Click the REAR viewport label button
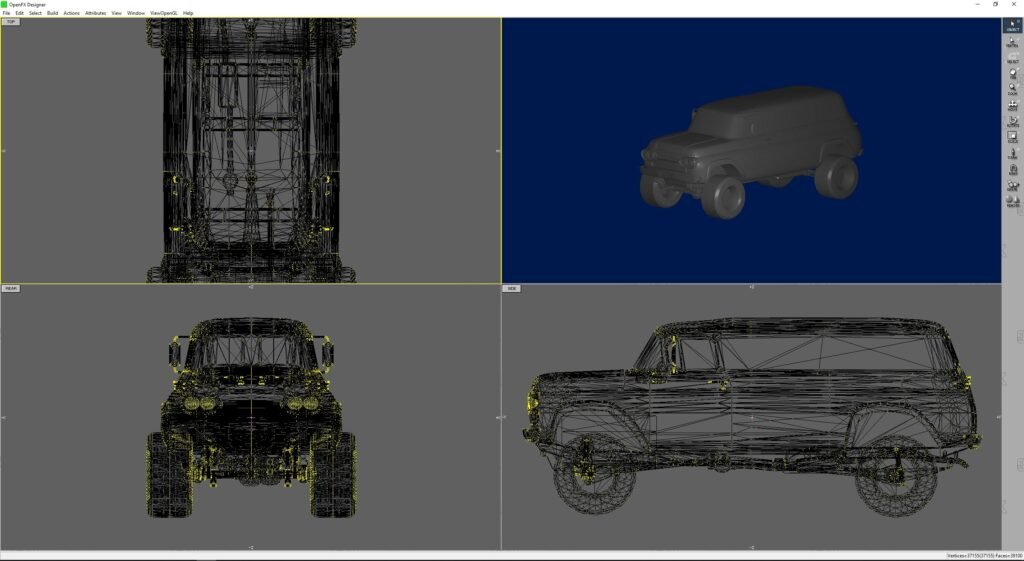1024x561 pixels. click(x=11, y=288)
